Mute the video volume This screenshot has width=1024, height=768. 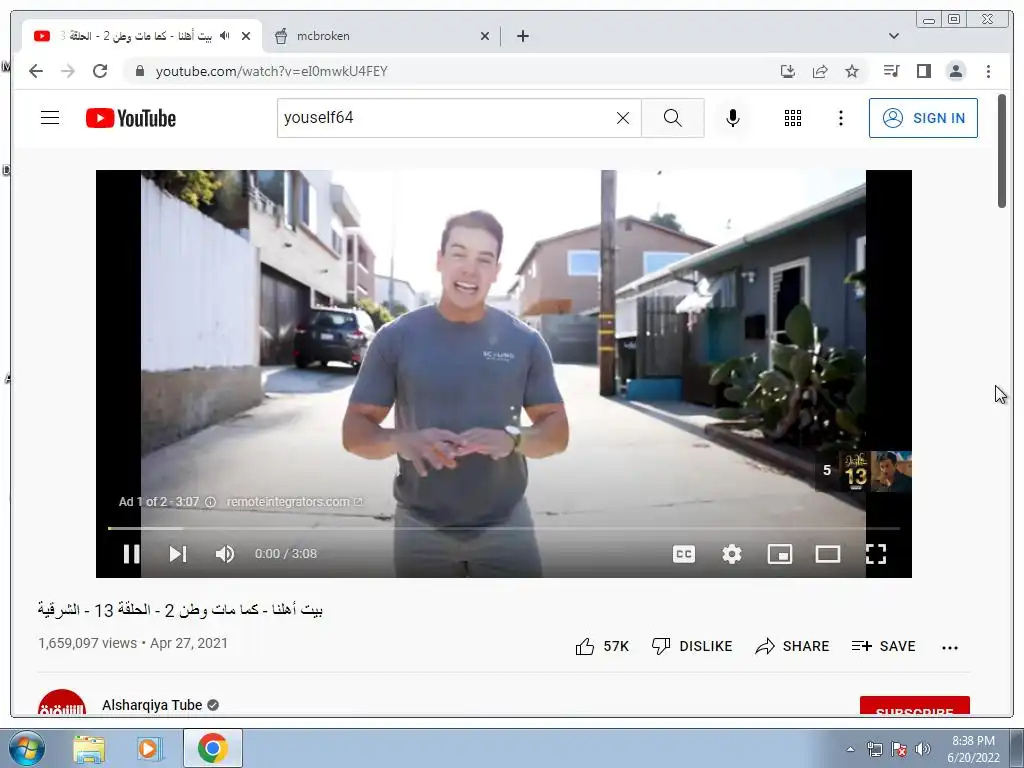coord(225,554)
